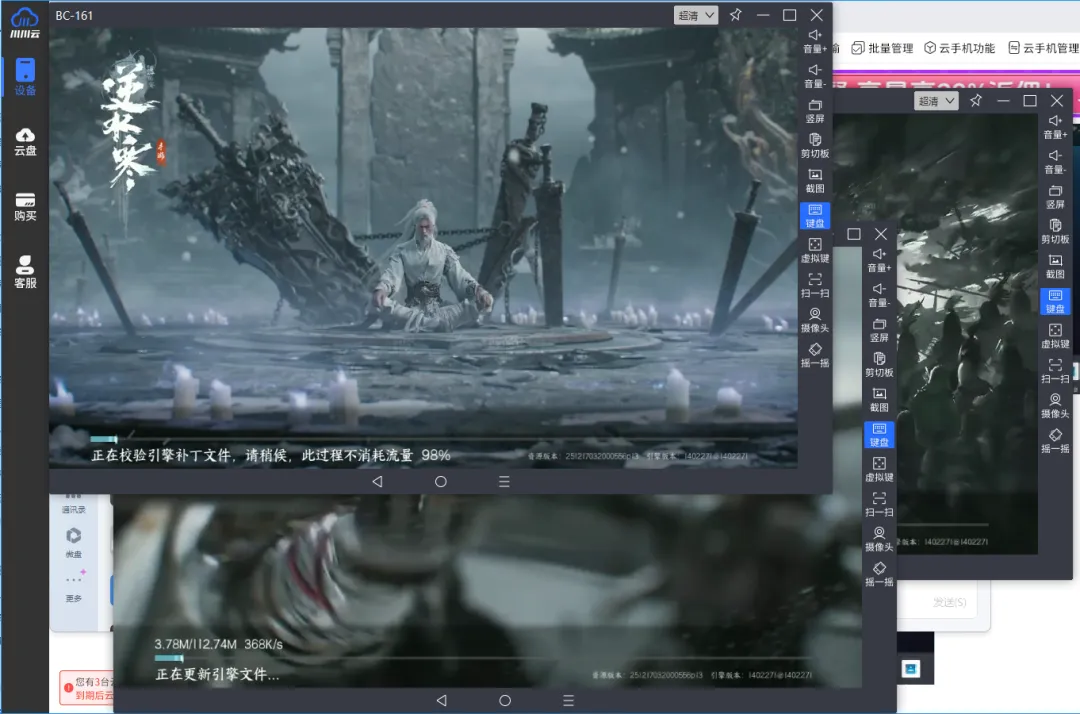The image size is (1080, 714).
Task: Capture 截图 in the engine-updating window
Action: (x=879, y=400)
